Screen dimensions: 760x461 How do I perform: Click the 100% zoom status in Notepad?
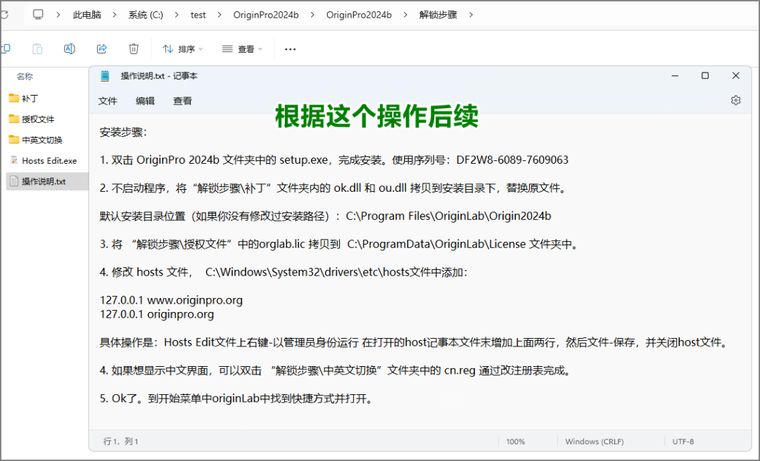pos(515,442)
